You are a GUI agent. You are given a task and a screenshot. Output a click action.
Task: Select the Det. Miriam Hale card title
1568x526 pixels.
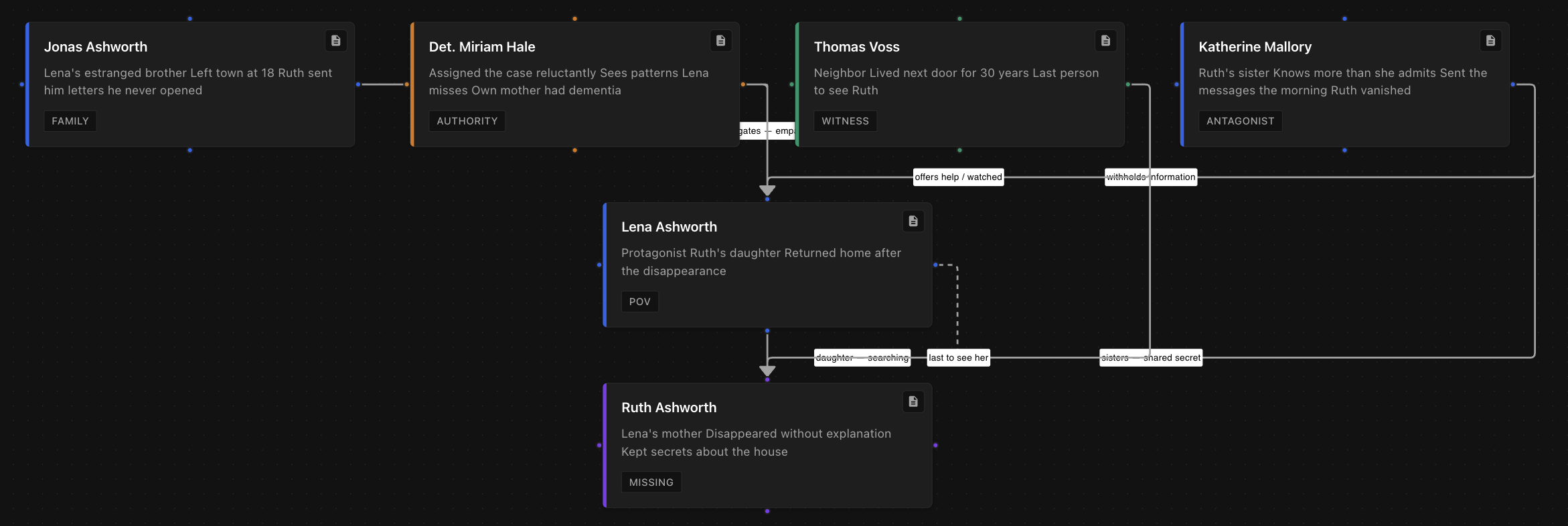[x=482, y=47]
